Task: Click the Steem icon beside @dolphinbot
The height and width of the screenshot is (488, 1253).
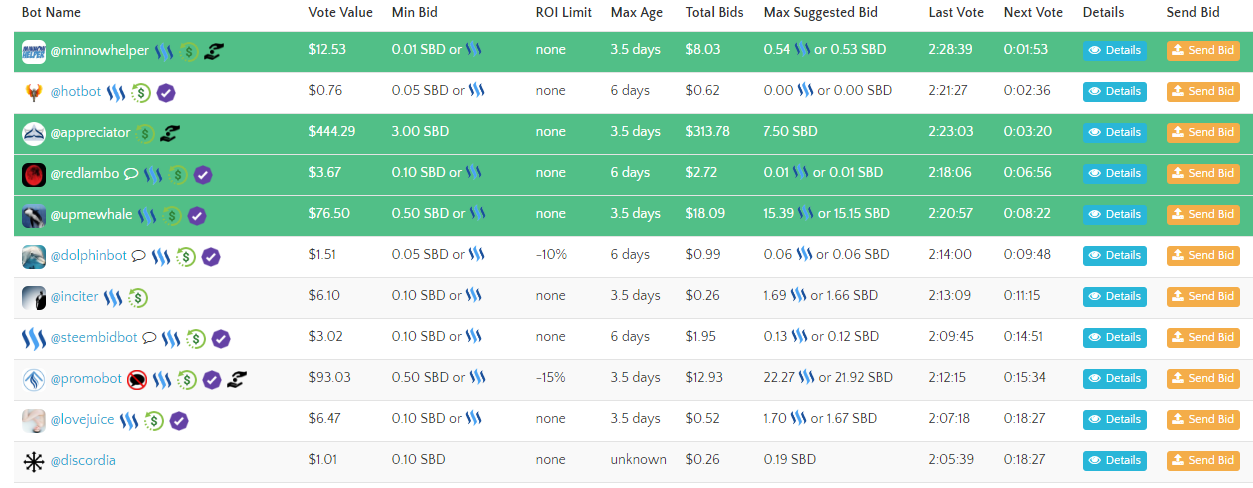Action: point(161,256)
